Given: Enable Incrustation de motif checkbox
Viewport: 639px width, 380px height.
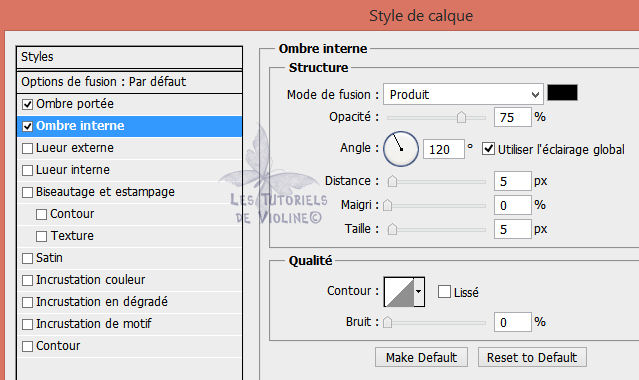Looking at the screenshot, I should (x=27, y=325).
